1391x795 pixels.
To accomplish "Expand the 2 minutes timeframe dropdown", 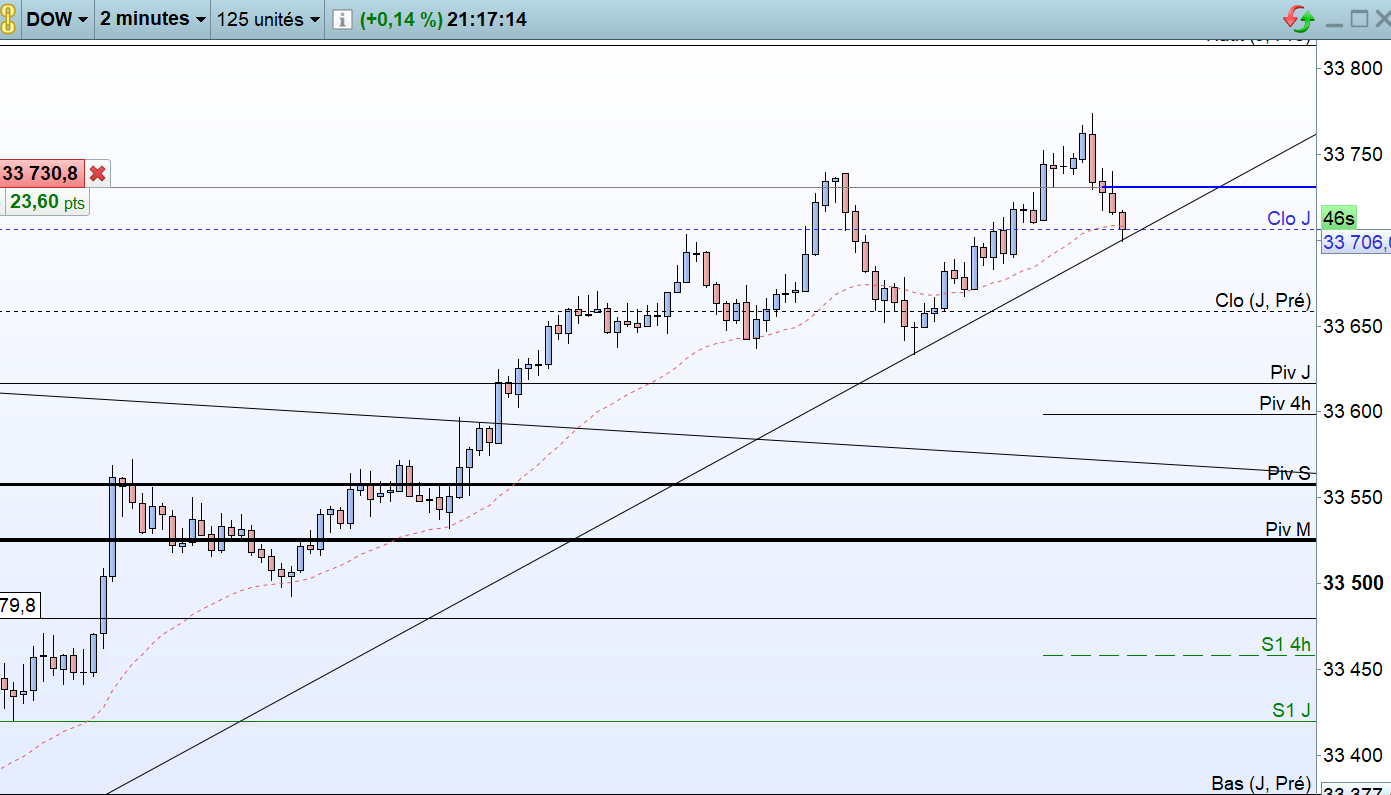I will (153, 19).
